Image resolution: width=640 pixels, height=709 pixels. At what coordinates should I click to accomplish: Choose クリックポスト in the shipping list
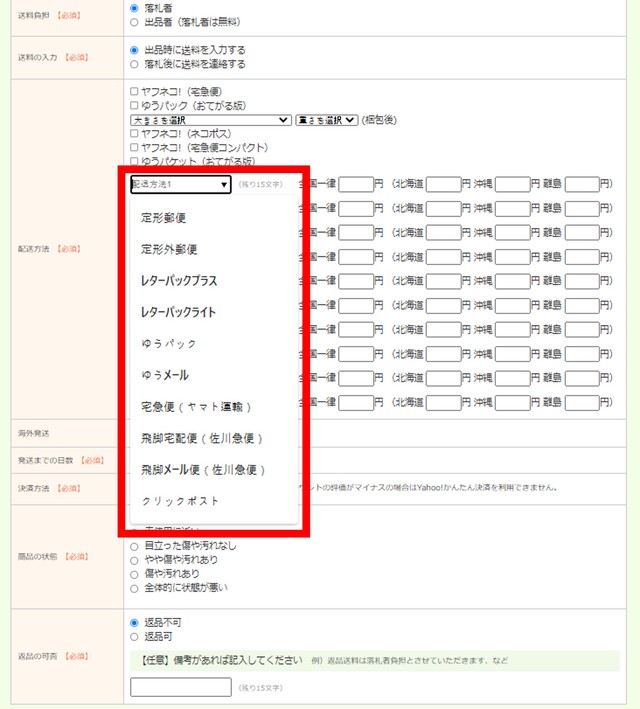pos(180,501)
